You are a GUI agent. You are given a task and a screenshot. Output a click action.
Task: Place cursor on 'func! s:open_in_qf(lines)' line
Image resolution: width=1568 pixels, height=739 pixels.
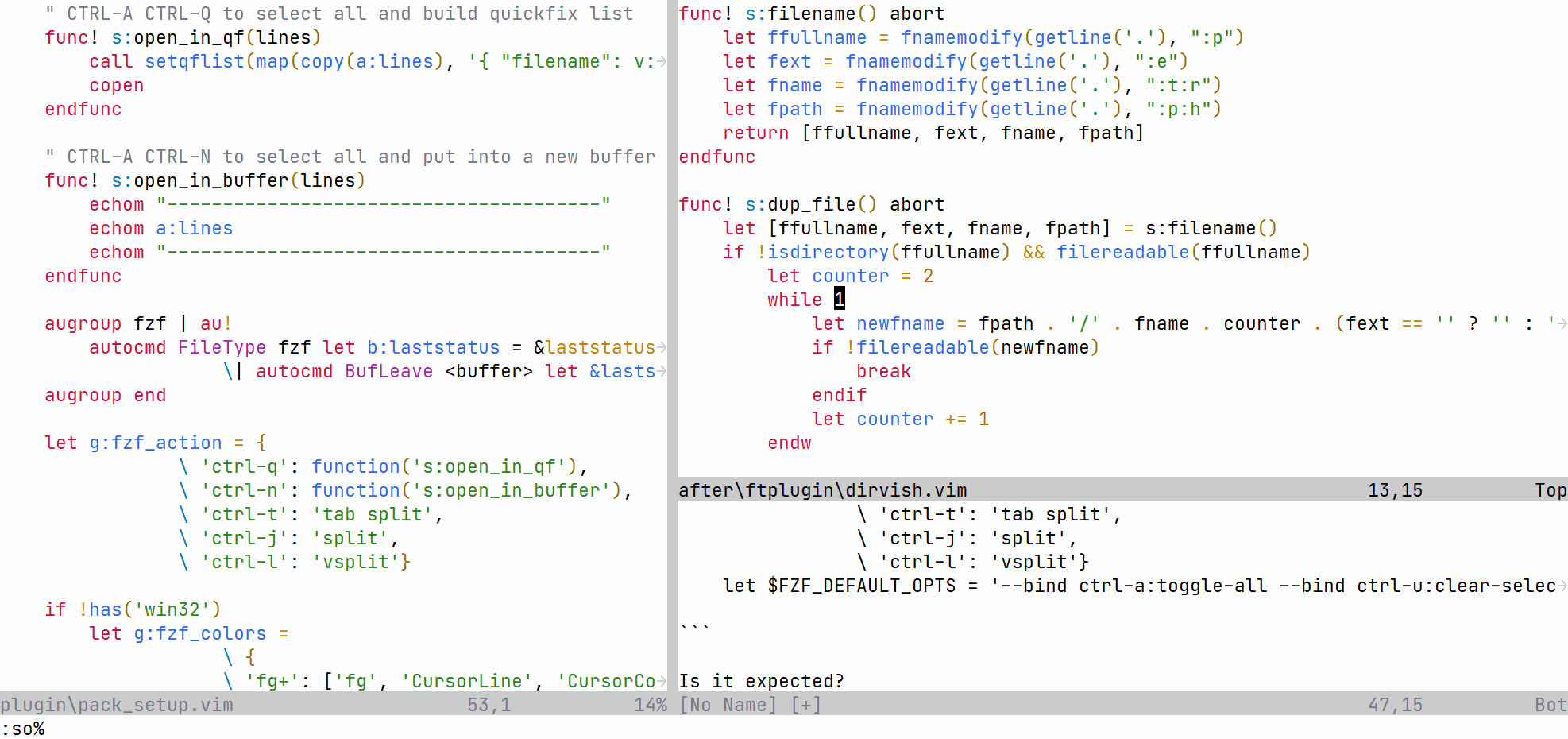[183, 37]
